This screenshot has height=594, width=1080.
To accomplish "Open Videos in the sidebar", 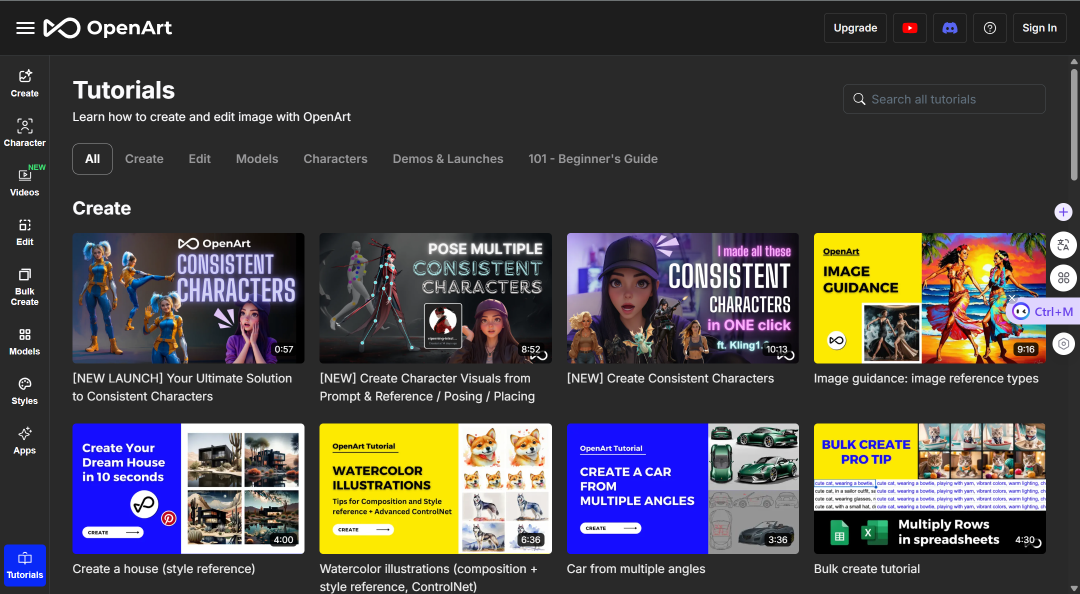I will pyautogui.click(x=25, y=183).
